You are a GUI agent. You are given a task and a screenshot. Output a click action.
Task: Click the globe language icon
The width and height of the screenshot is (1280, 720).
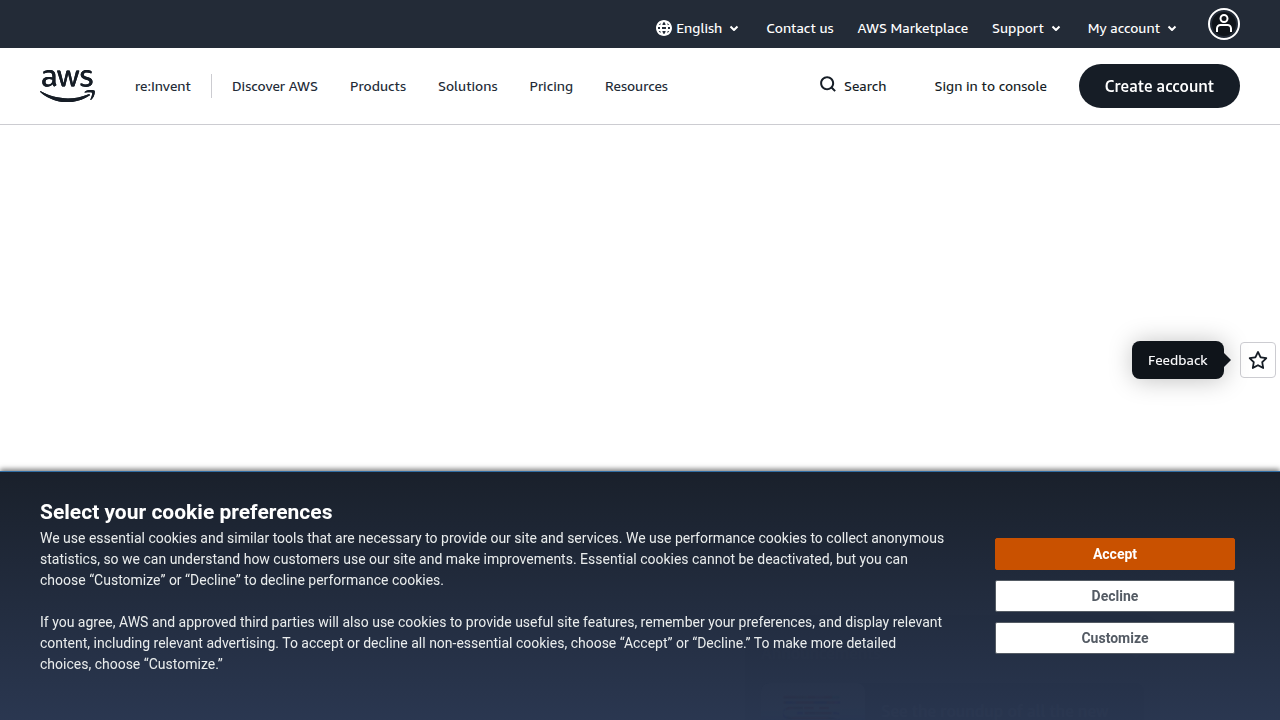point(664,28)
